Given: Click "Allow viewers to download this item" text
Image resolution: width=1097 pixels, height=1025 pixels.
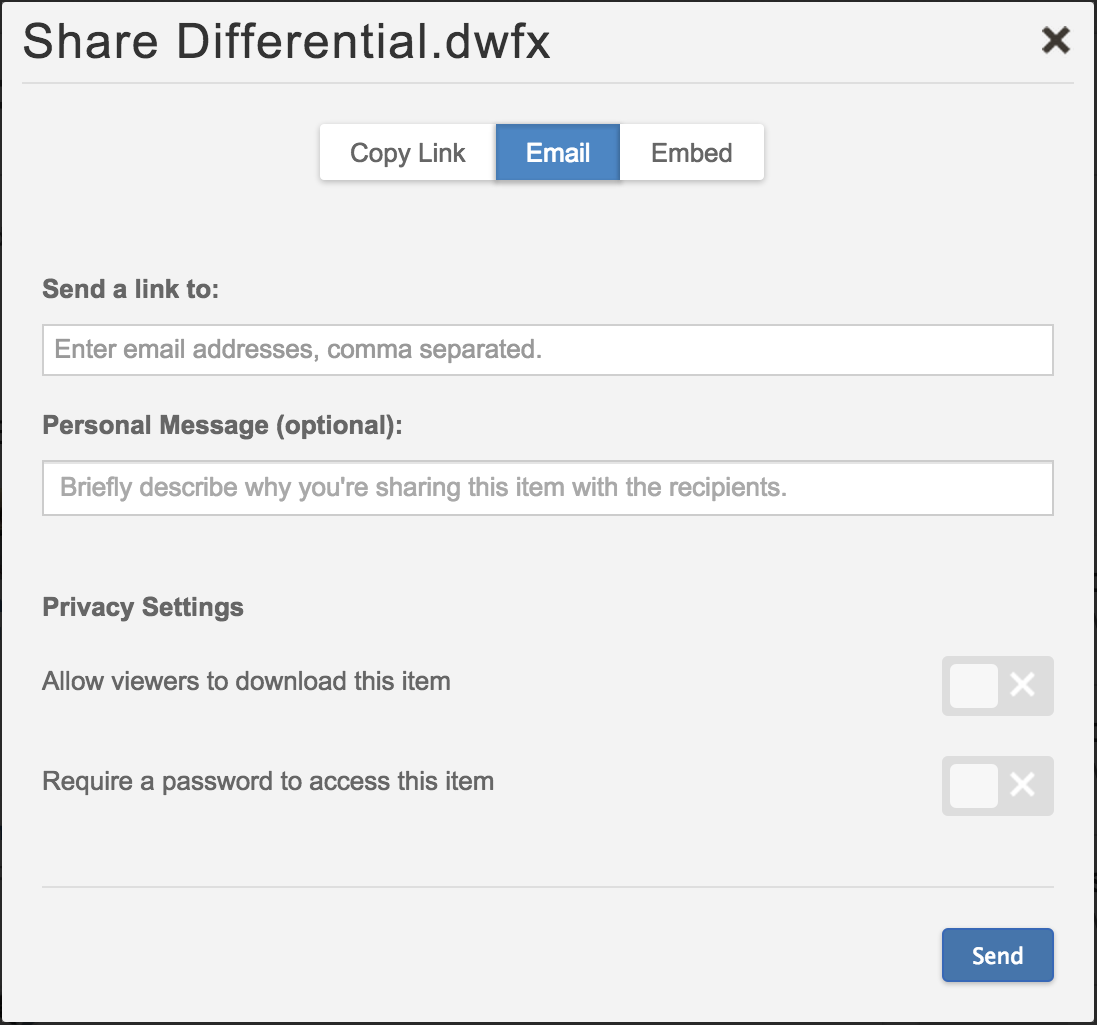Looking at the screenshot, I should tap(246, 682).
